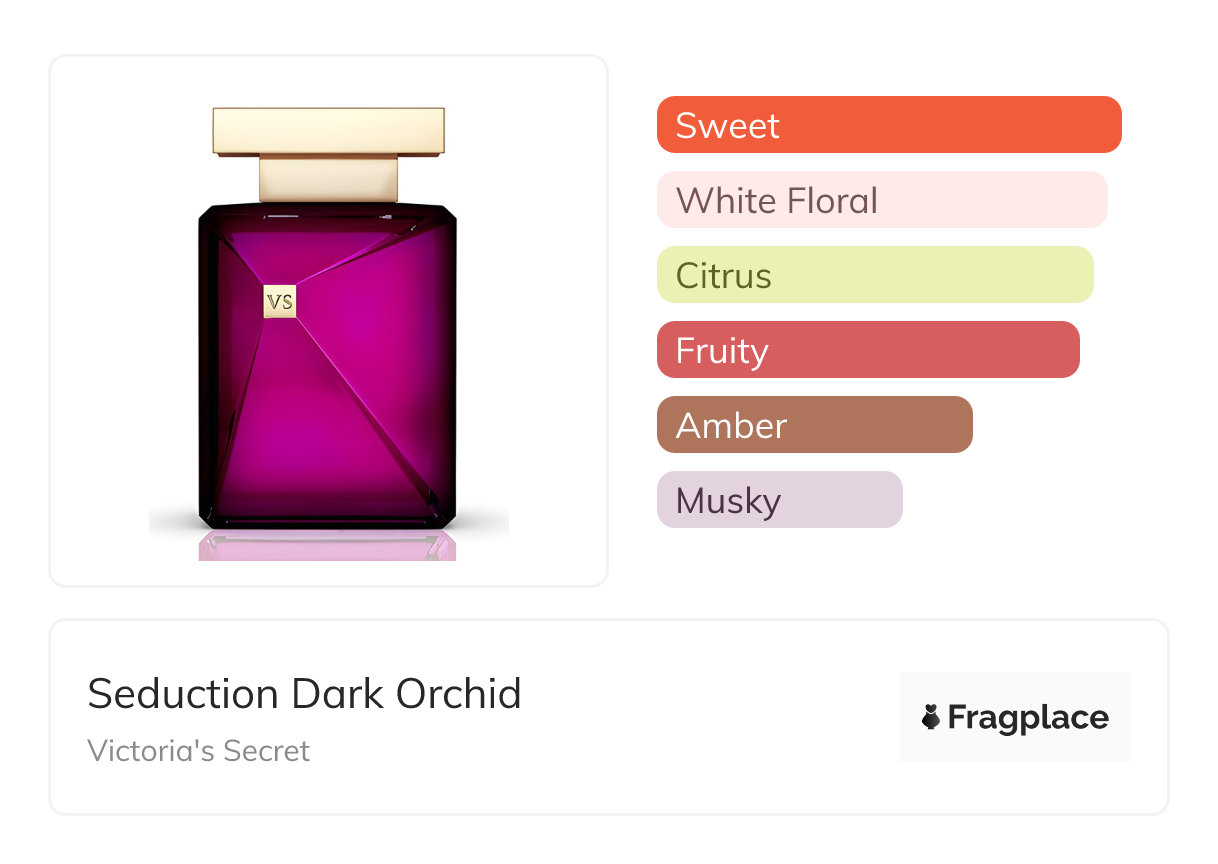Click the gold bottle cap top
The image size is (1218, 864).
click(328, 131)
